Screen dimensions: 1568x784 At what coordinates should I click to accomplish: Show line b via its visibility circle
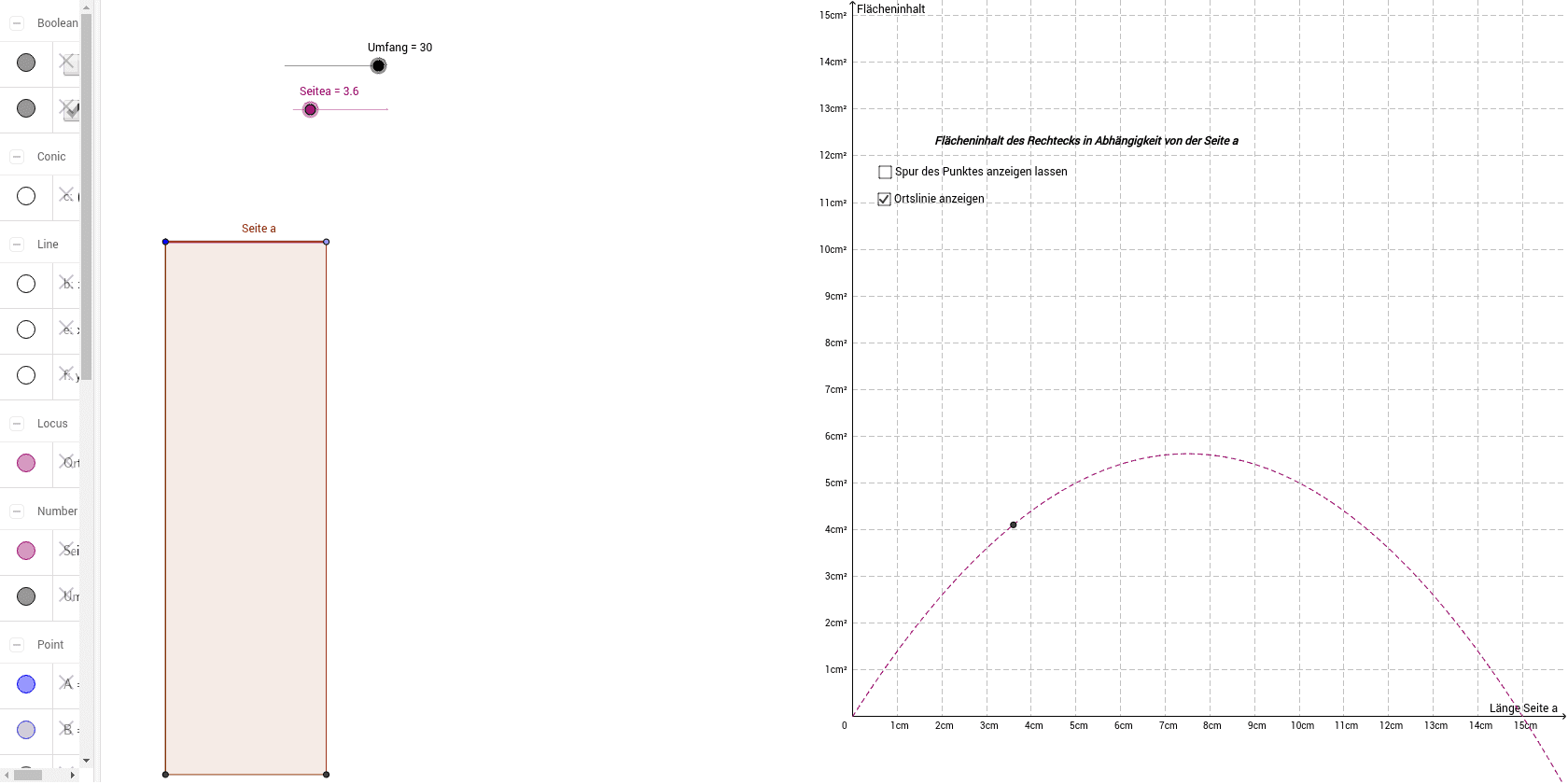[x=26, y=284]
